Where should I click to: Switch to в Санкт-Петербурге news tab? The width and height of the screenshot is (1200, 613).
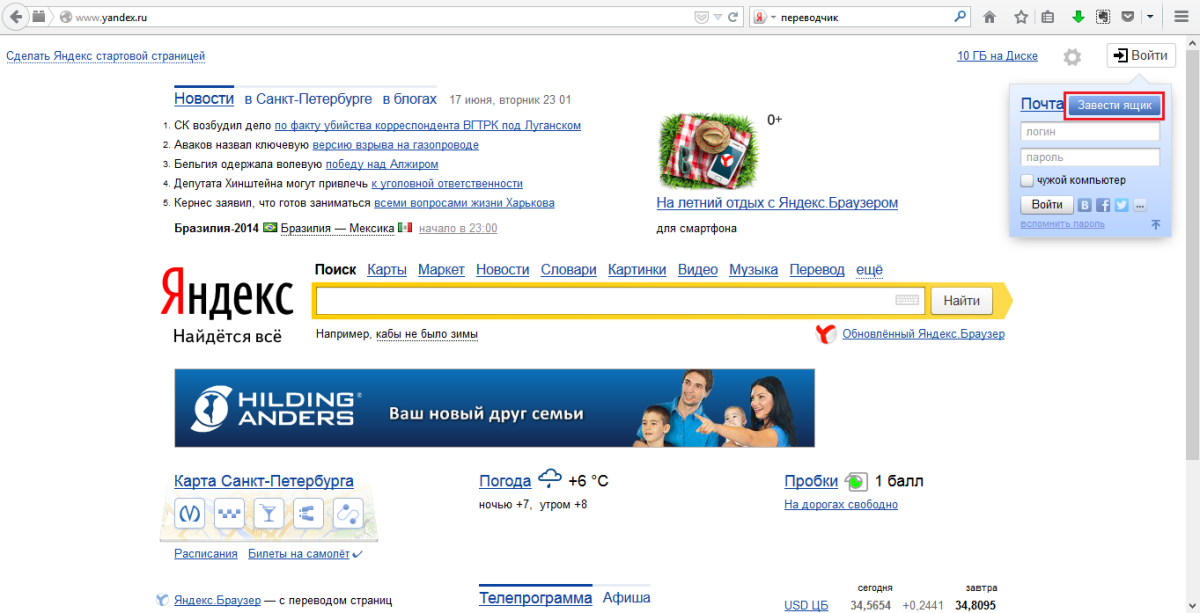click(308, 99)
